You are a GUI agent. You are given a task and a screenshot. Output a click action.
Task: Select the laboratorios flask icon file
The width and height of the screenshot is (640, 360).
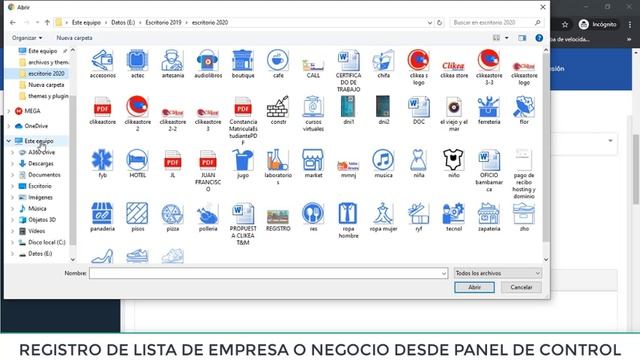pos(278,167)
